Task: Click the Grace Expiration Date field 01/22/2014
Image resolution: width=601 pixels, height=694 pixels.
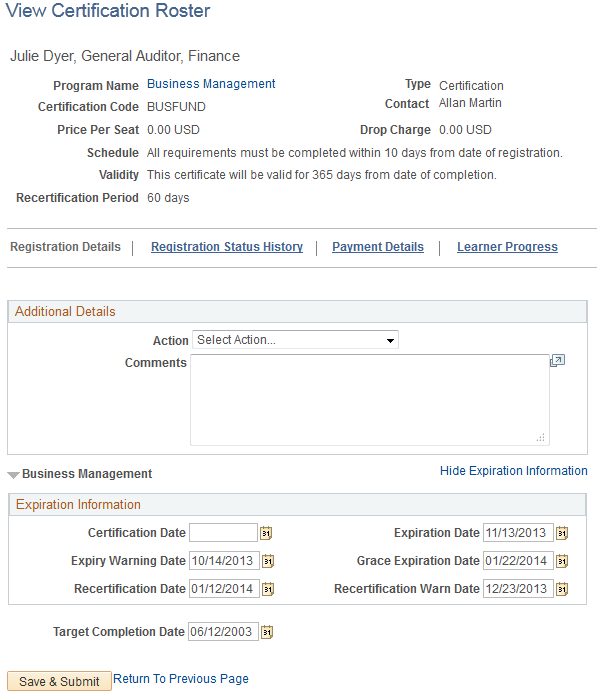Action: coord(518,561)
